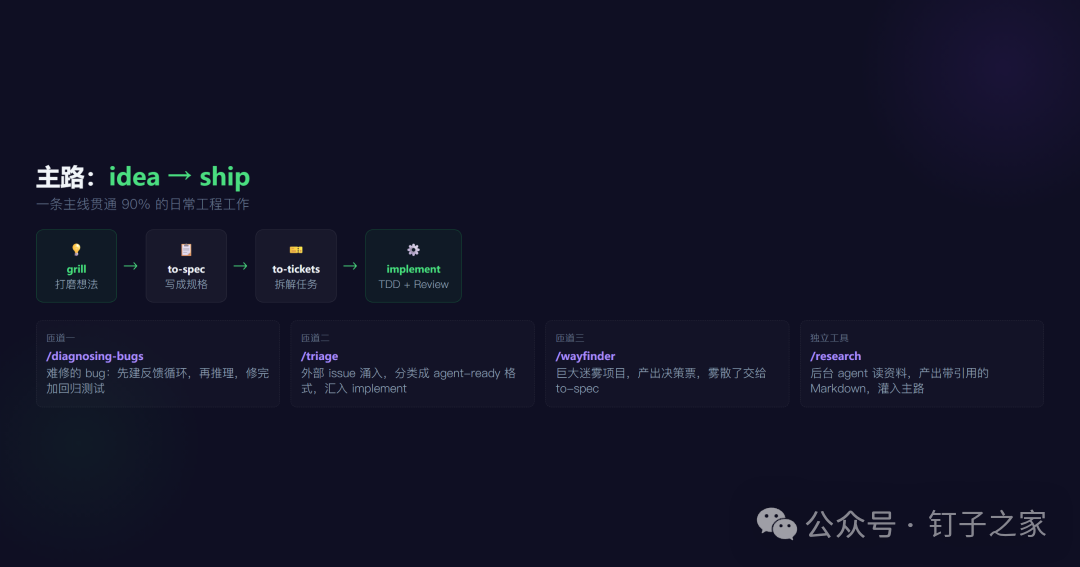
Task: Open the /research command link
Action: coord(835,356)
